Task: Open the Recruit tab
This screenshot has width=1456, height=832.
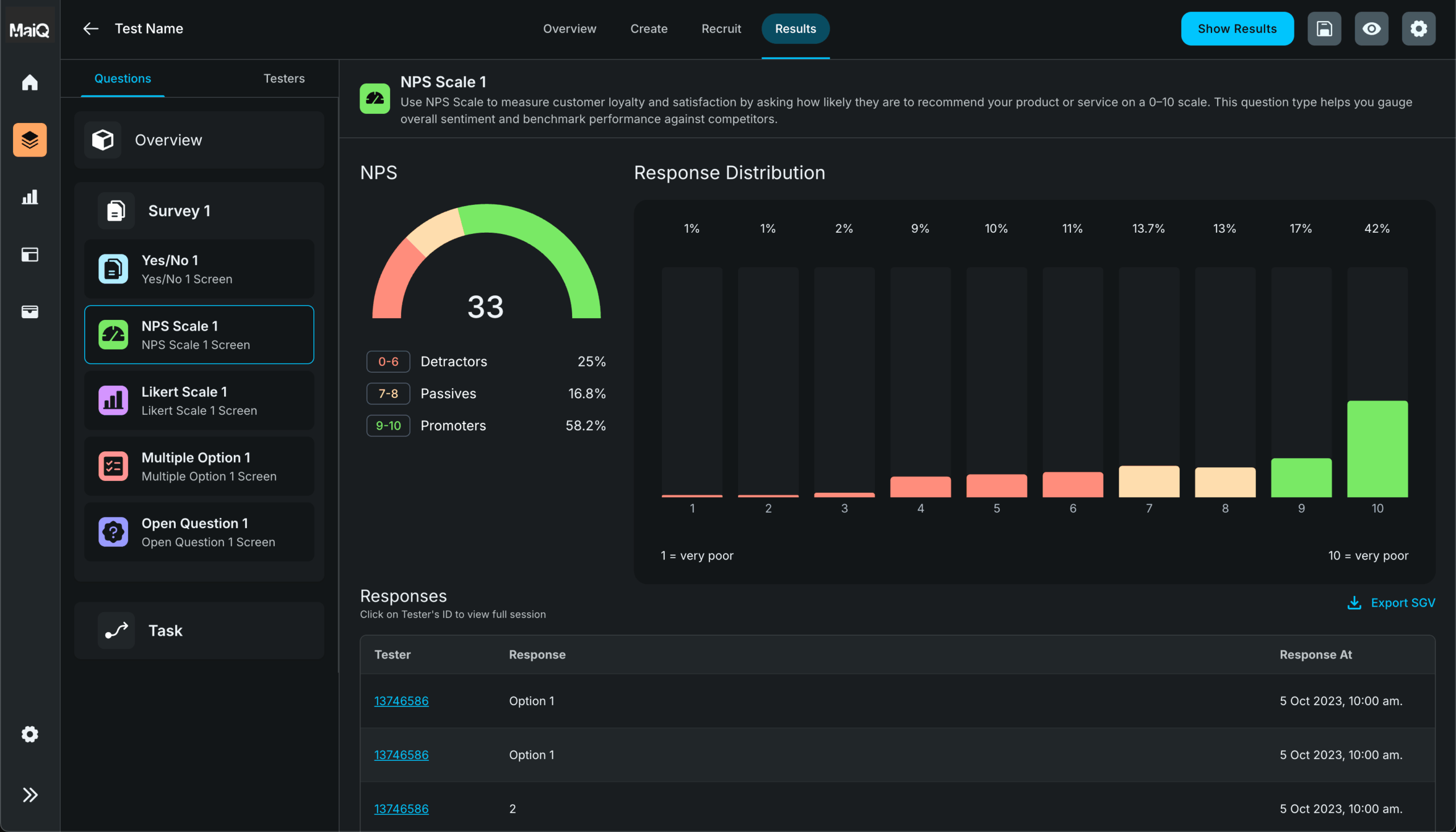Action: (721, 28)
